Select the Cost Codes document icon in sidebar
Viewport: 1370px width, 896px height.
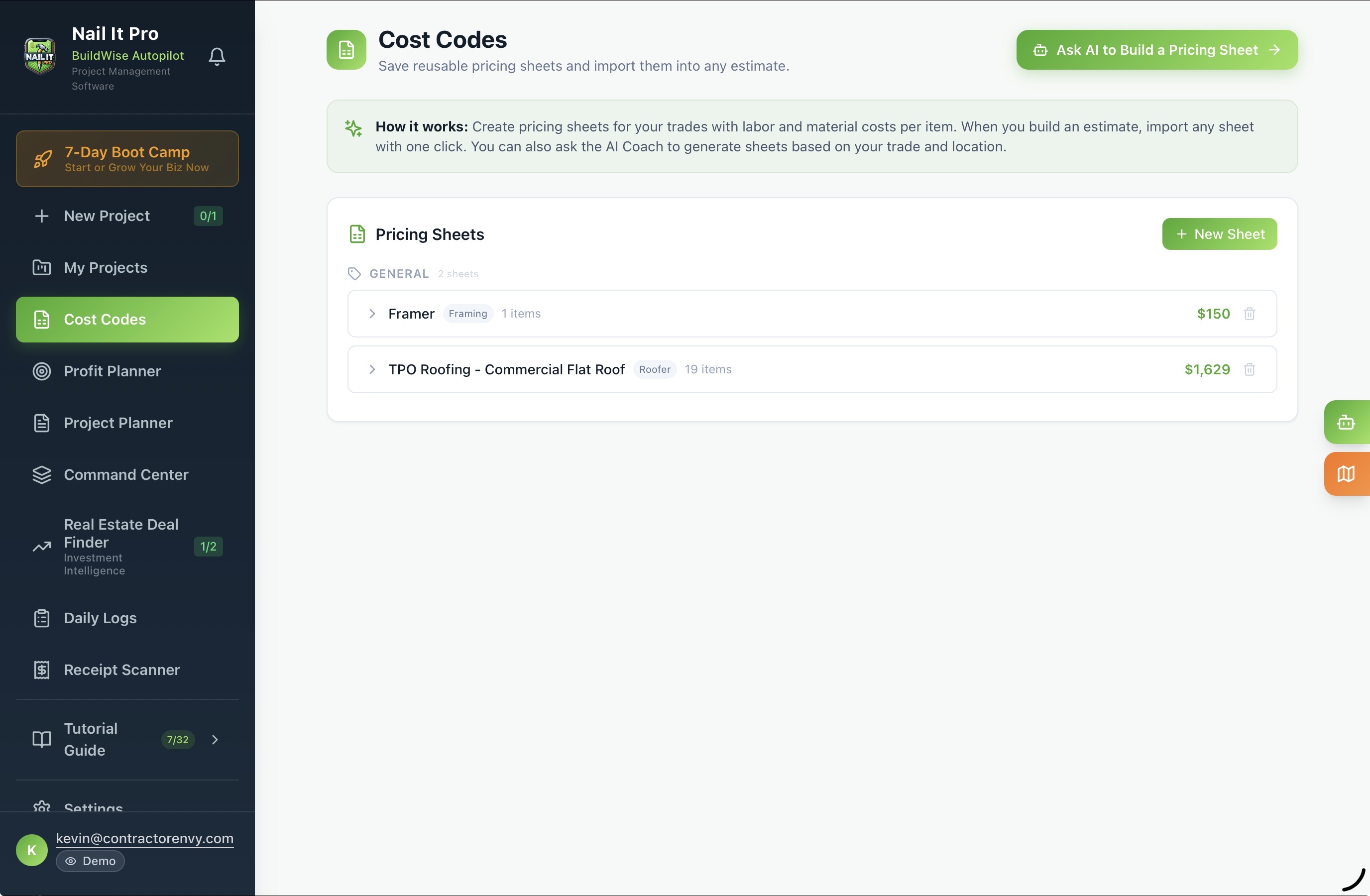pyautogui.click(x=41, y=320)
